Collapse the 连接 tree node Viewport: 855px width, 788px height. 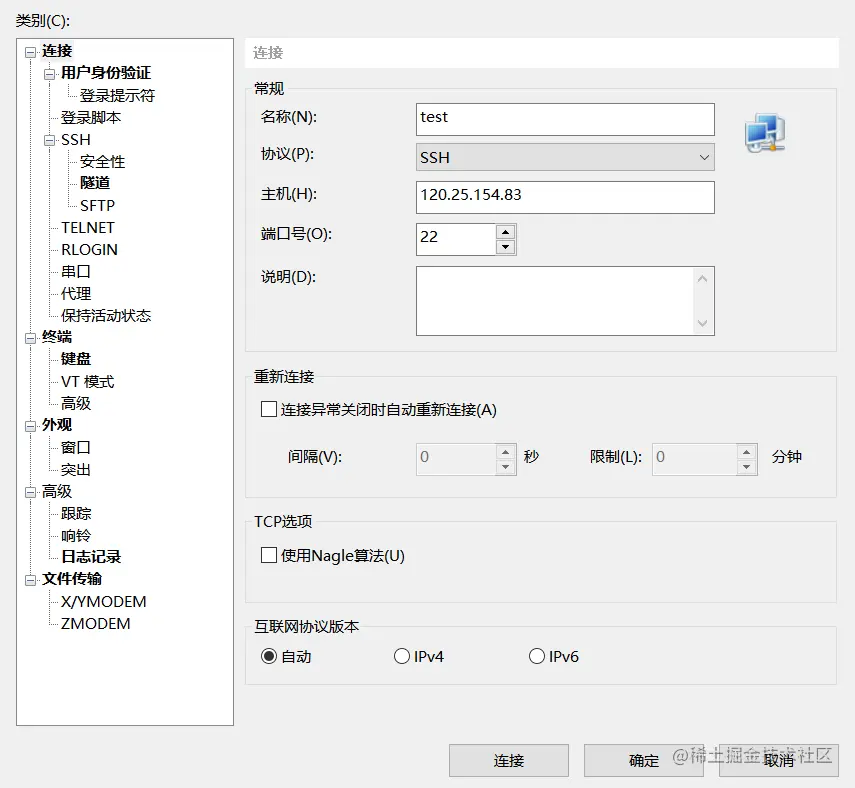(x=29, y=50)
